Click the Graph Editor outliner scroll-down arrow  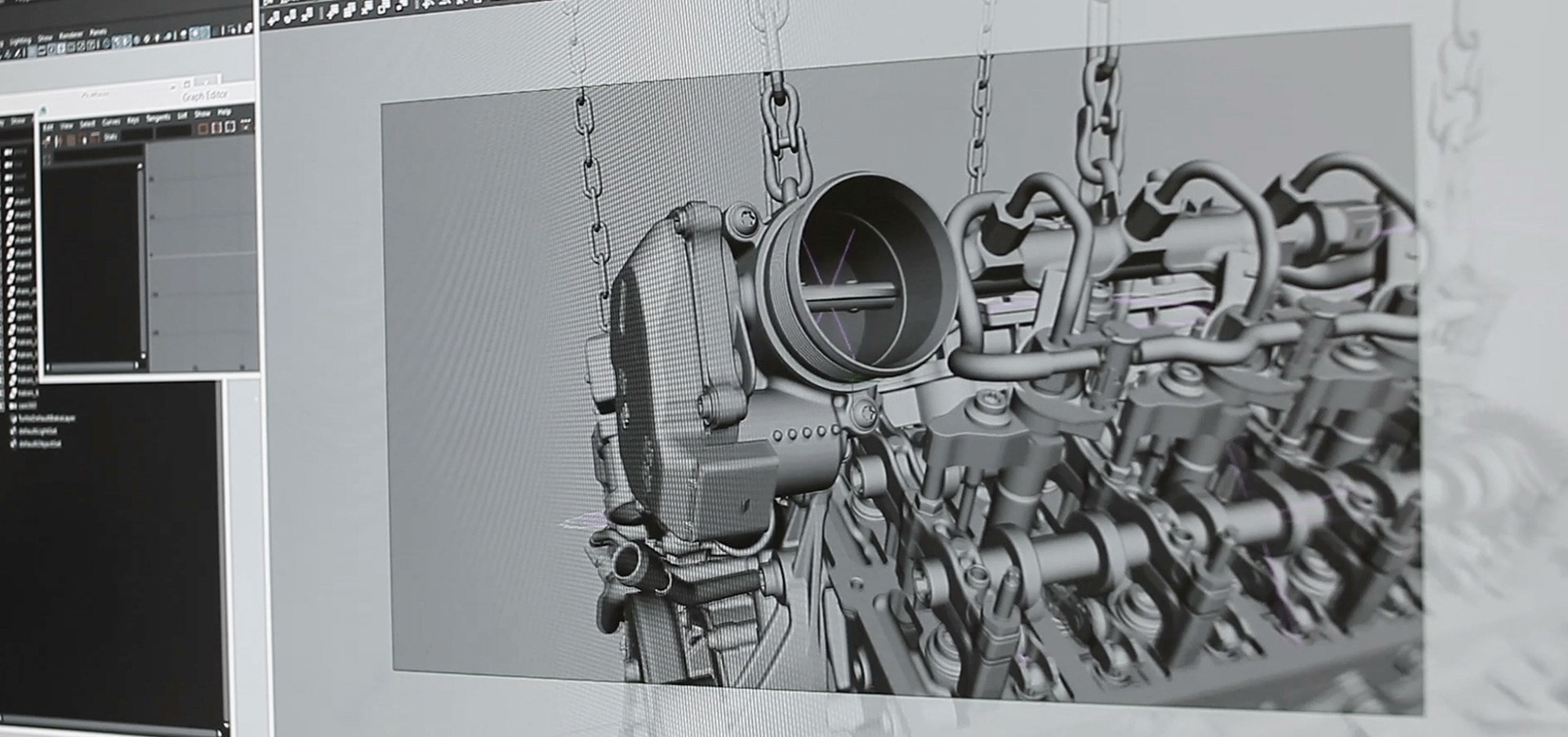pos(143,355)
